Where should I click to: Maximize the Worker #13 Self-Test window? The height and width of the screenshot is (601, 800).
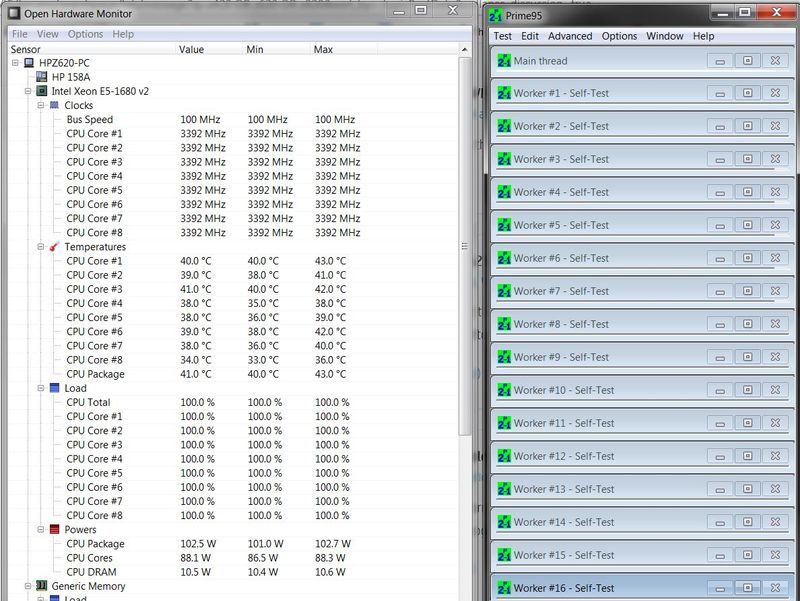(x=747, y=489)
